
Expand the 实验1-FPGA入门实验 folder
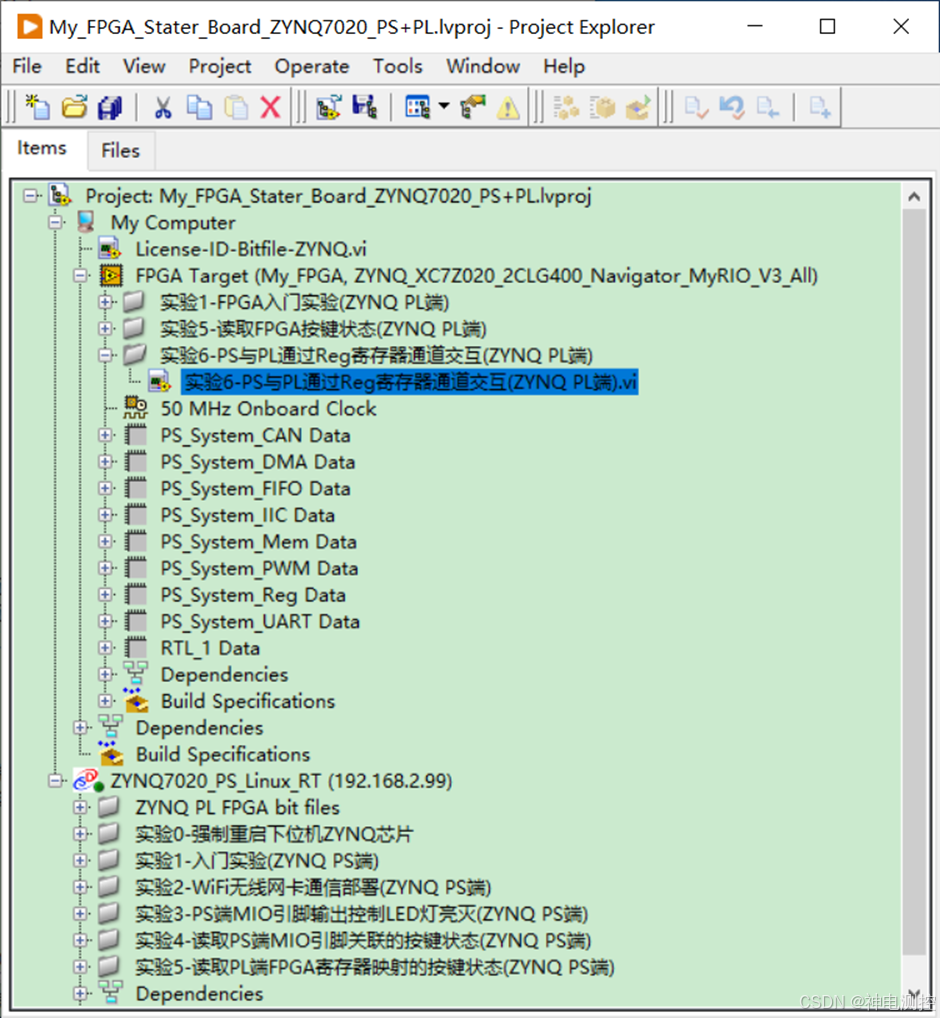pyautogui.click(x=105, y=302)
